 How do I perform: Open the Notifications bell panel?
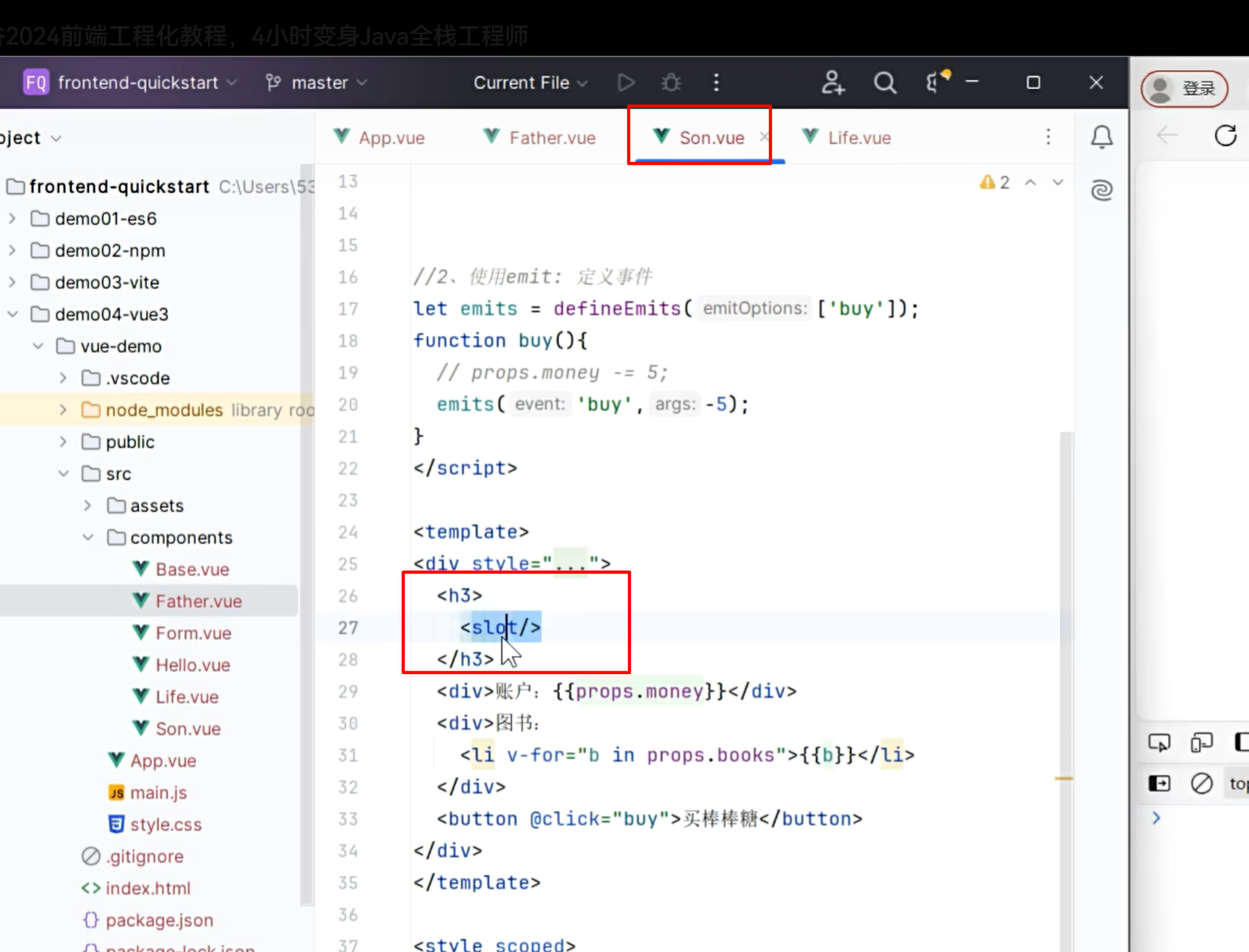point(1102,137)
